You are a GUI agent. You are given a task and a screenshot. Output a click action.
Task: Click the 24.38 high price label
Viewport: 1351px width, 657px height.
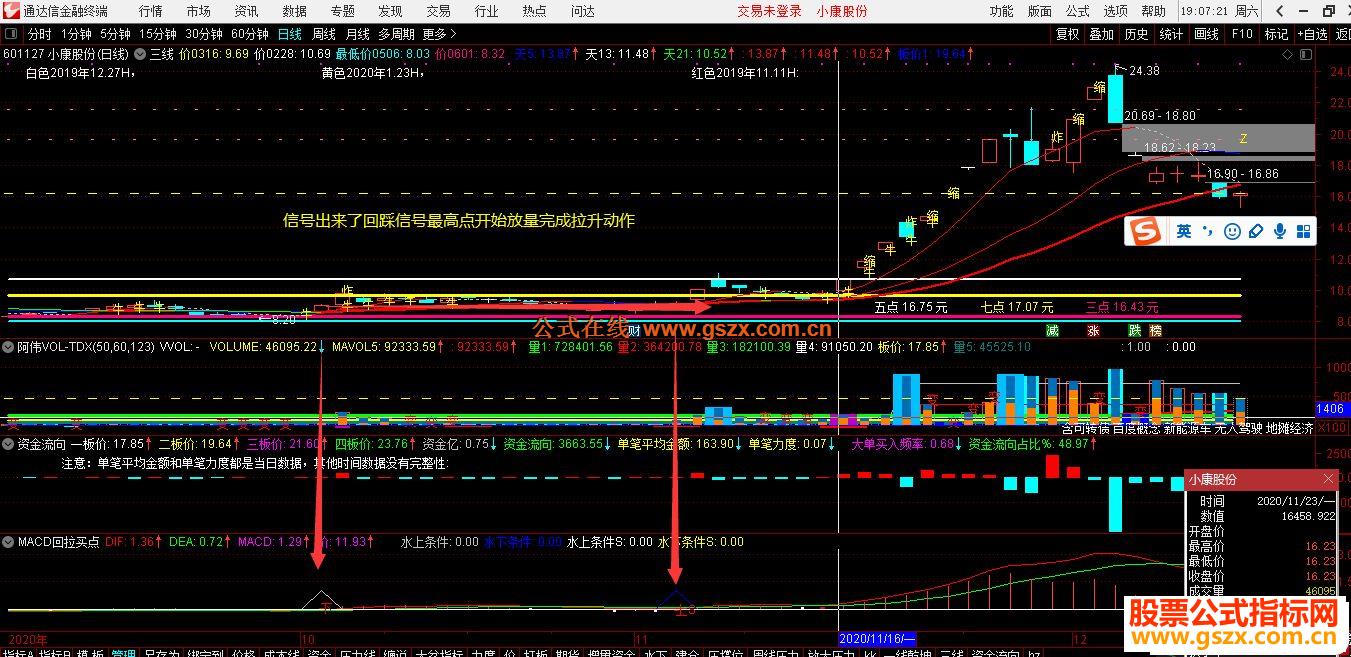click(1144, 71)
